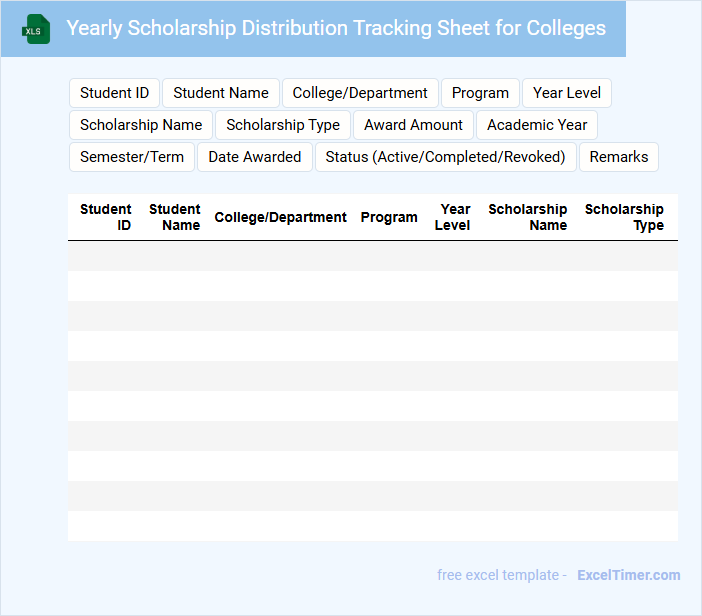Click the Award Amount tag
The width and height of the screenshot is (702, 616).
pos(413,125)
